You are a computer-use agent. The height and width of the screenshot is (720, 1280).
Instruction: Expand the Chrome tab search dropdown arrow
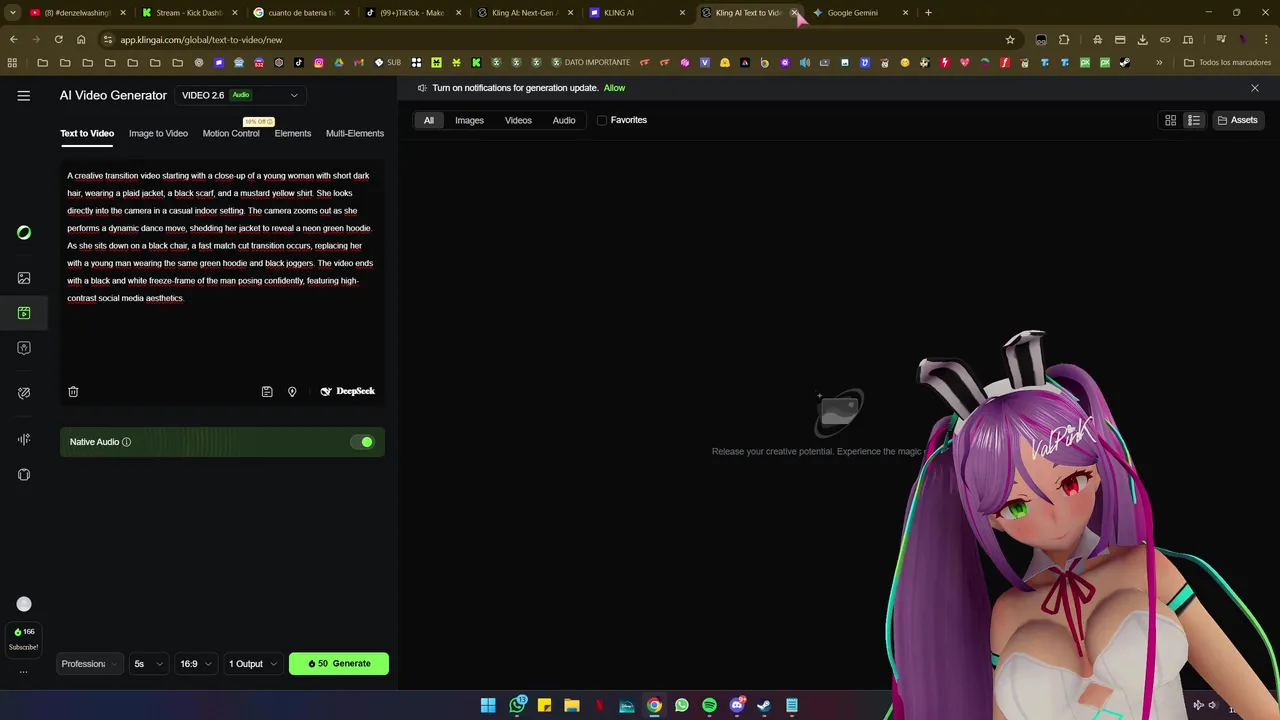click(13, 13)
